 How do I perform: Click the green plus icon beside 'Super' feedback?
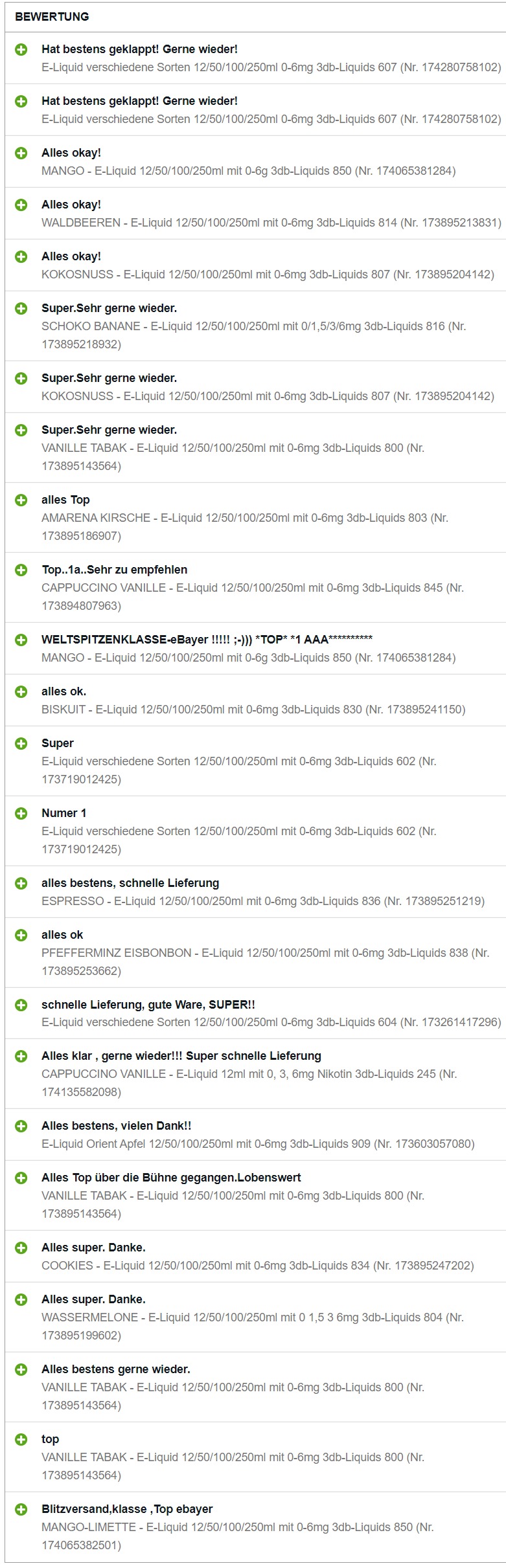point(21,743)
